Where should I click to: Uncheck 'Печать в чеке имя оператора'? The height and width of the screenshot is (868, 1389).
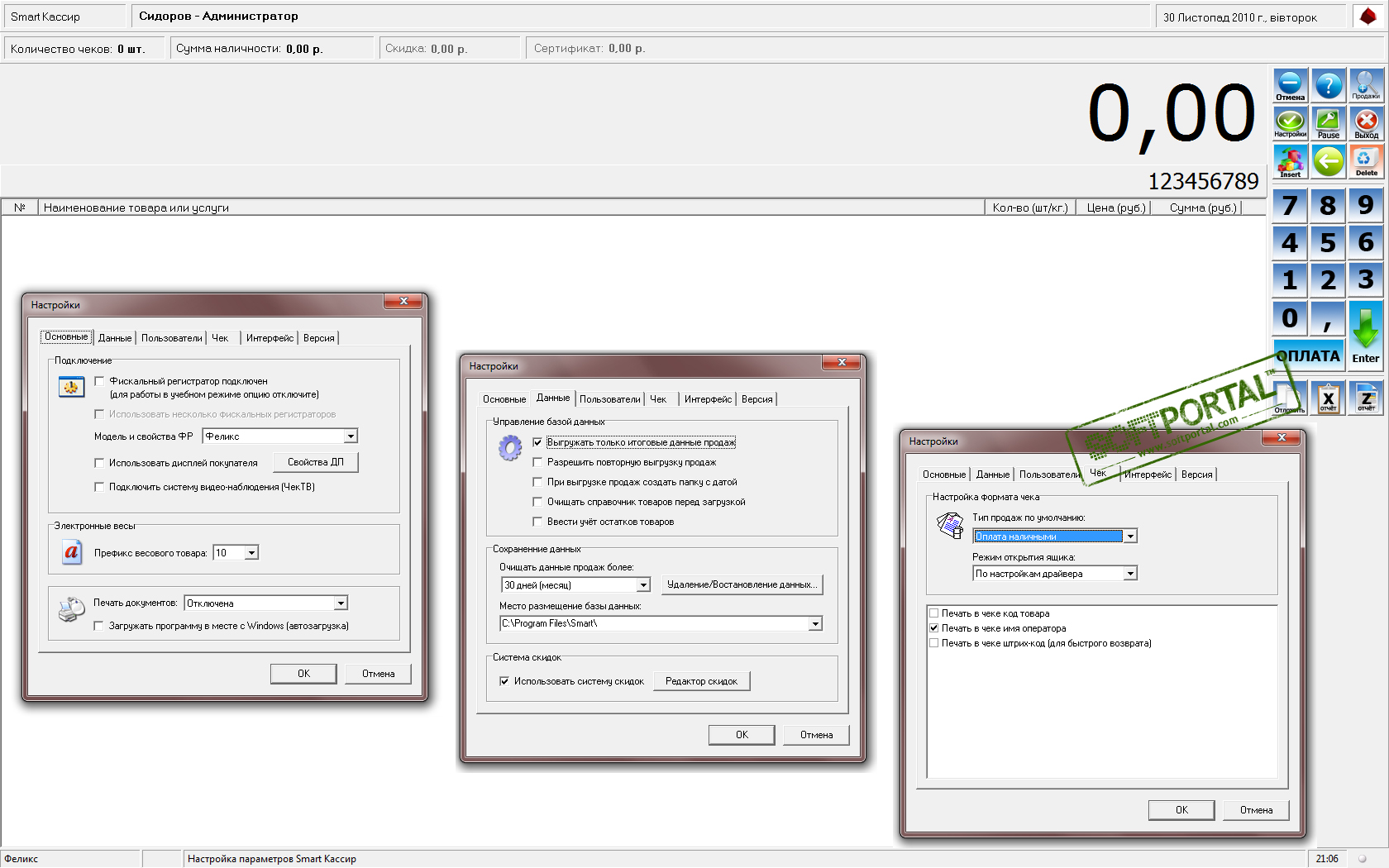coord(934,628)
